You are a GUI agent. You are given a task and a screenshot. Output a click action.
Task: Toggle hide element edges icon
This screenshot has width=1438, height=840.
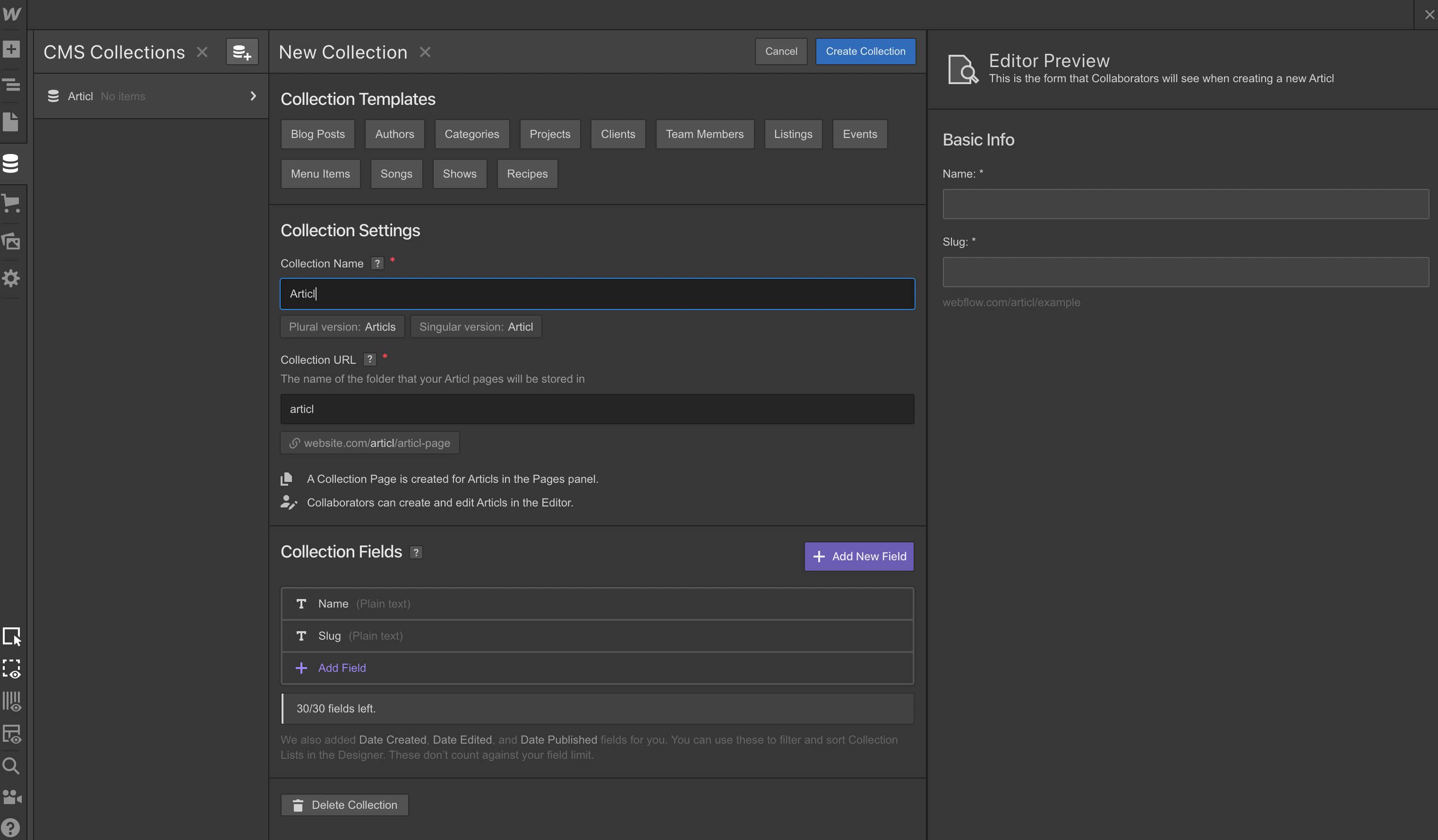(11, 669)
